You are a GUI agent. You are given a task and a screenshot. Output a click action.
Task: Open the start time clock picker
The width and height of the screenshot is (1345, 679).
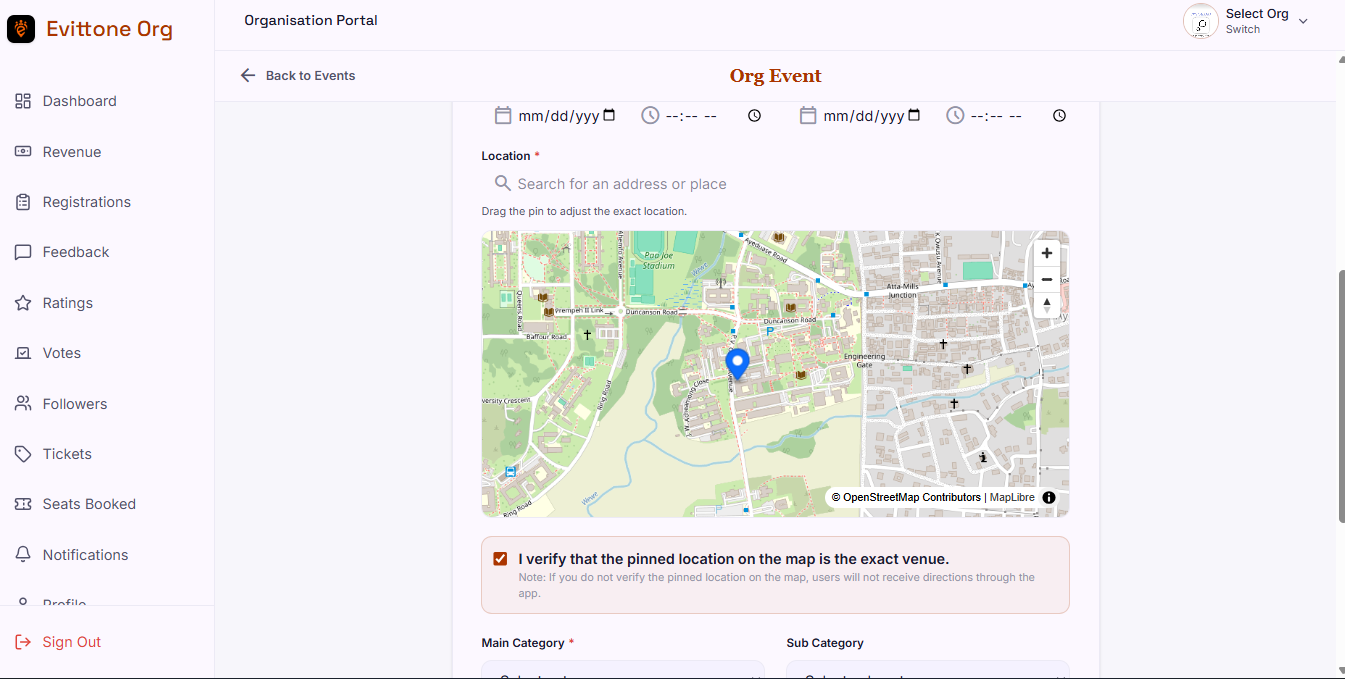click(755, 115)
